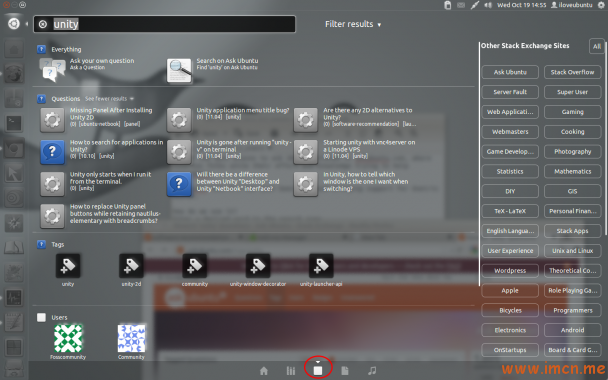The width and height of the screenshot is (608, 380).
Task: Open Unity is gone after running question
Action: (229, 151)
